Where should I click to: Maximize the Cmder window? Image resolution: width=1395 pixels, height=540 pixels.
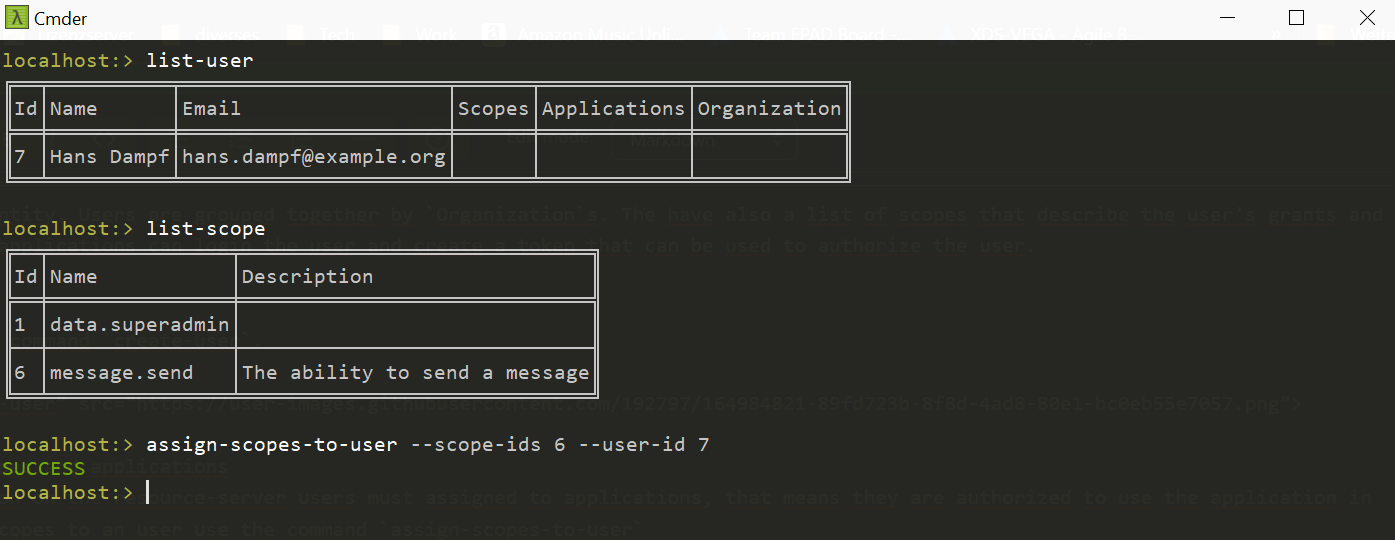pos(1296,18)
